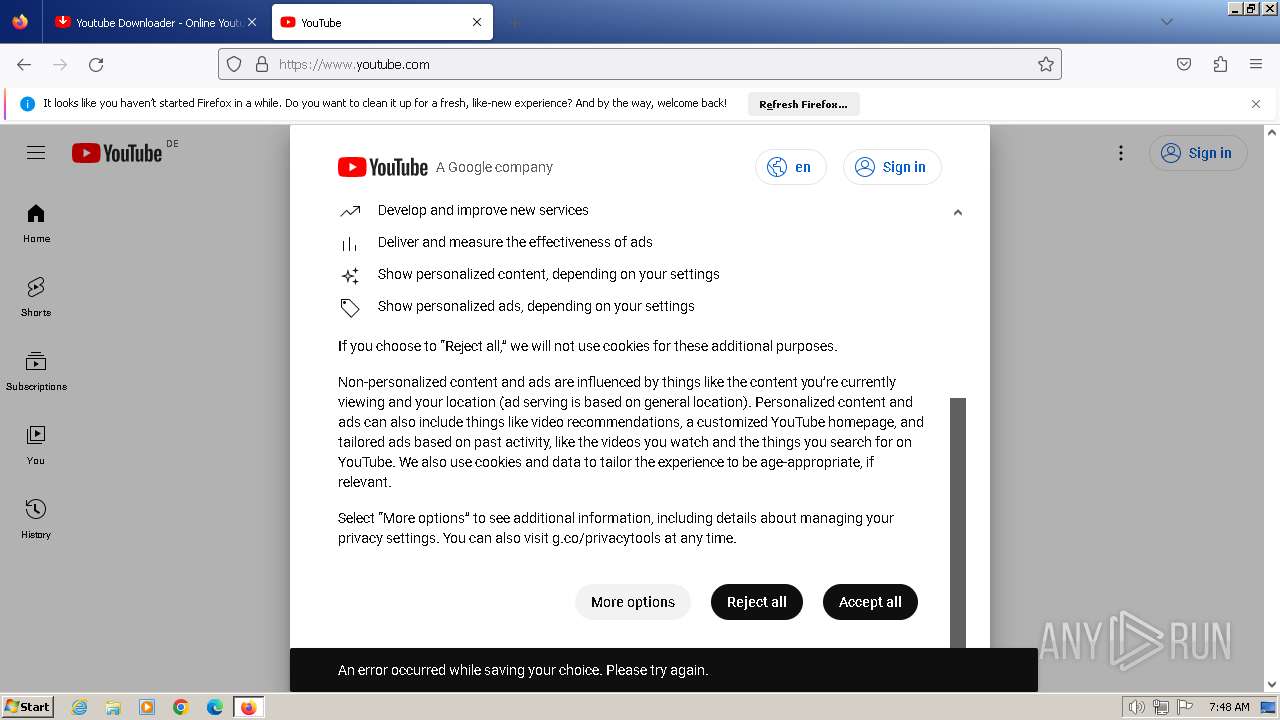Open the YouTube hamburger guide menu
The width and height of the screenshot is (1280, 720).
coord(36,153)
